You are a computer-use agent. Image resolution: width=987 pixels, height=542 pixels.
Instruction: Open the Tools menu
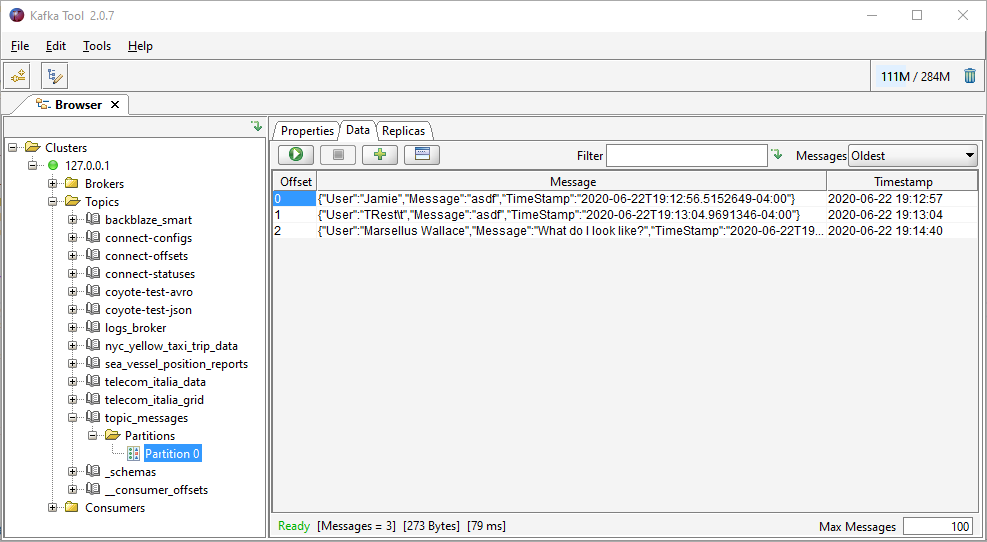coord(97,46)
